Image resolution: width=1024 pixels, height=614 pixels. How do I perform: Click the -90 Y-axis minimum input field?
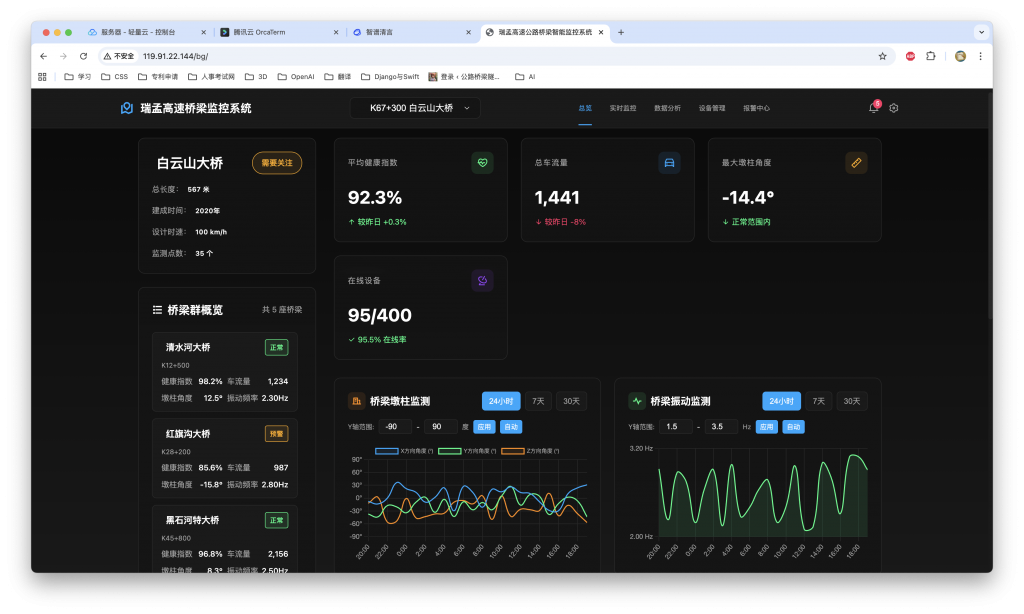(393, 426)
